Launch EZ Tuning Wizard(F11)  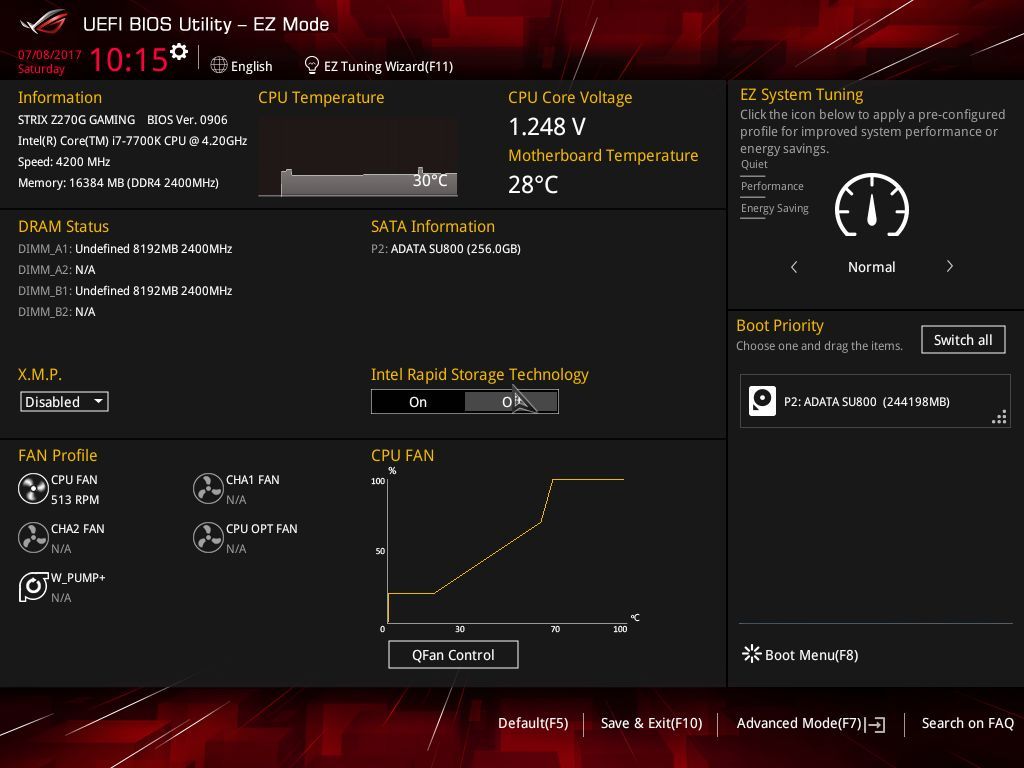[388, 66]
